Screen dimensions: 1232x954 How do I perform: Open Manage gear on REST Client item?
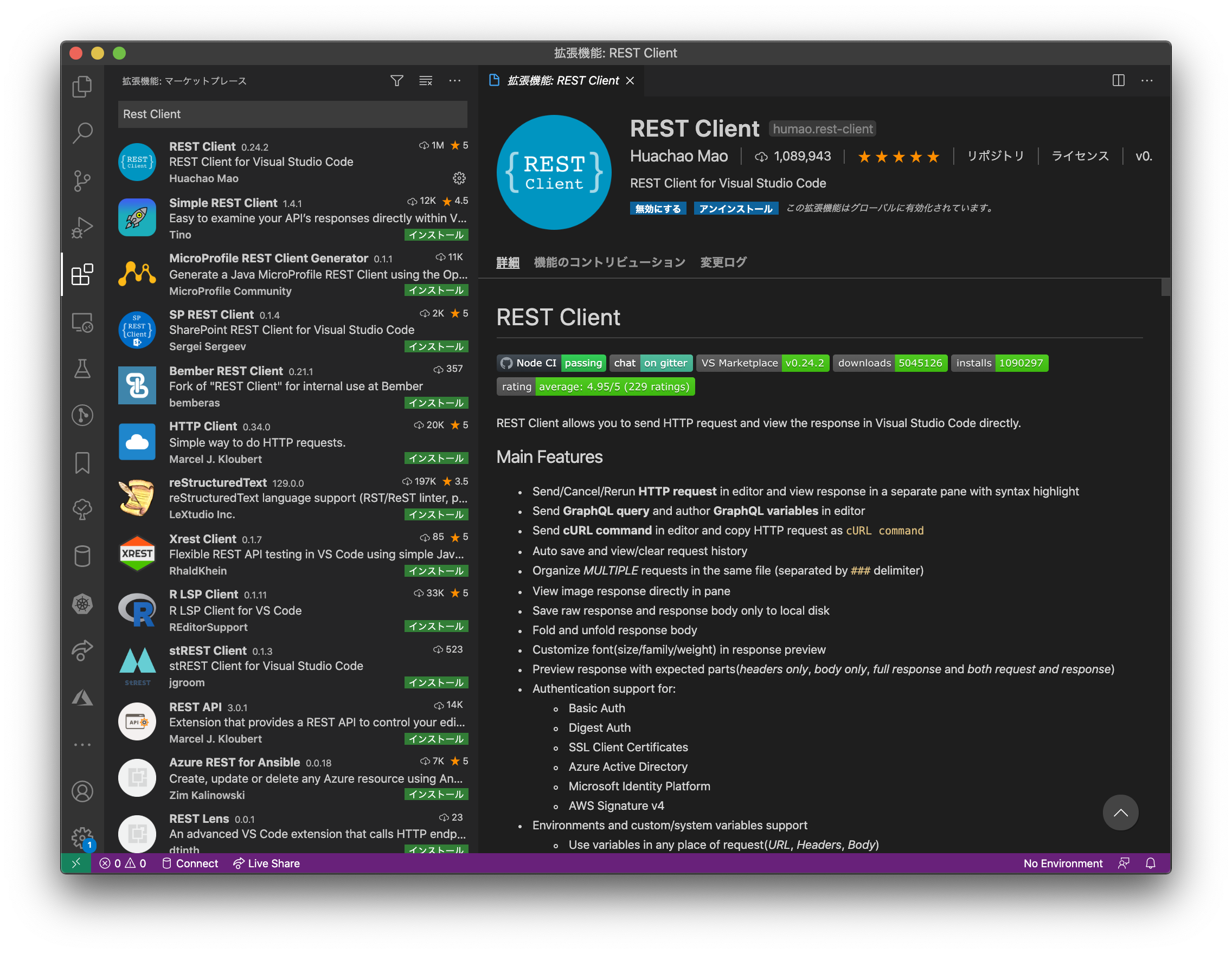(x=459, y=178)
